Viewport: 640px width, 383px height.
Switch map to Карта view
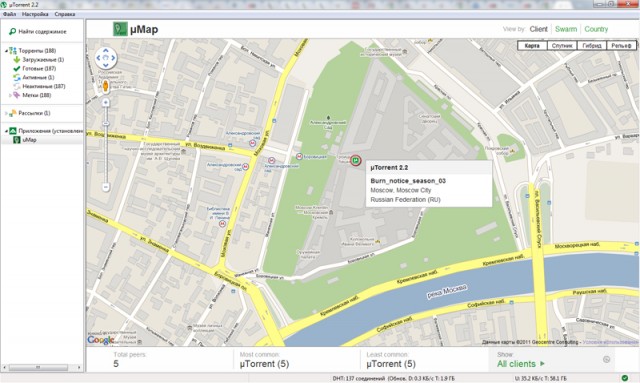pyautogui.click(x=532, y=46)
